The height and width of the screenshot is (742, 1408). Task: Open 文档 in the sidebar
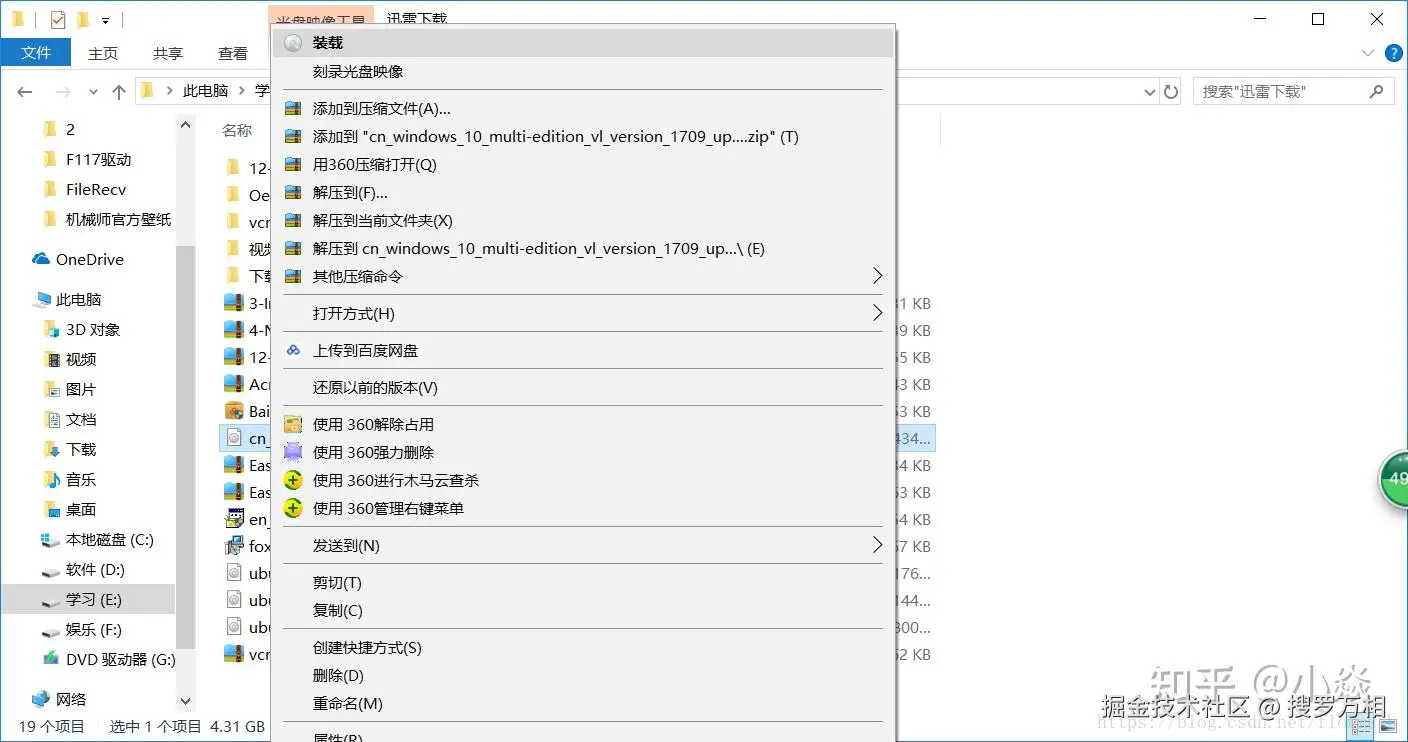81,420
